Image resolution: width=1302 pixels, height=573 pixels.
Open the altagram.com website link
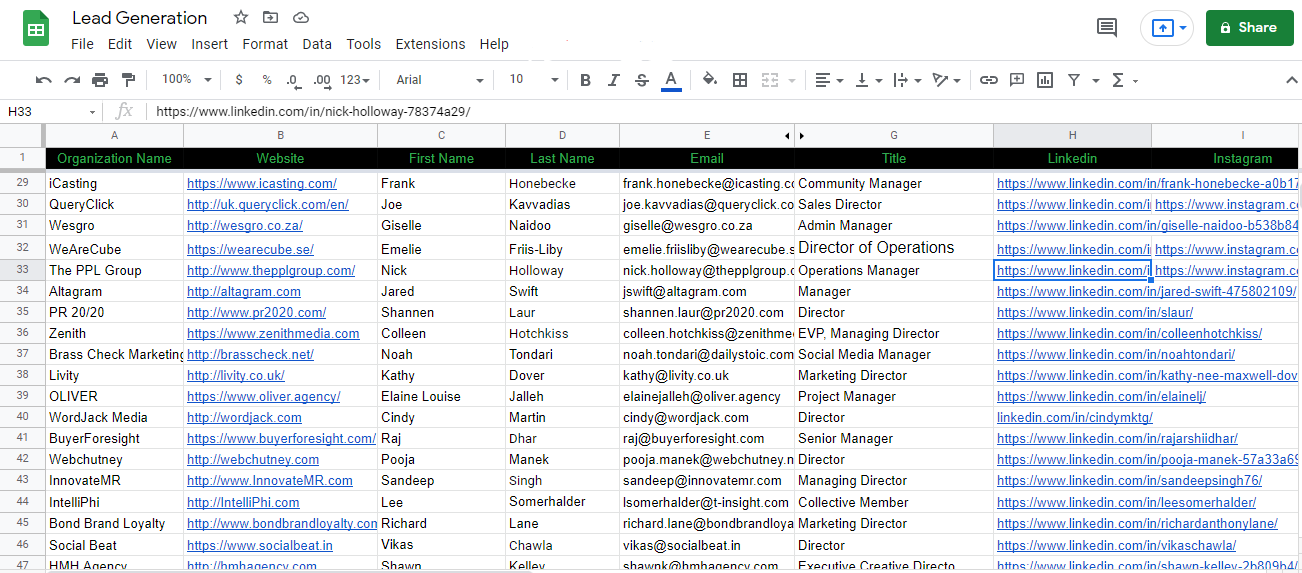[244, 291]
